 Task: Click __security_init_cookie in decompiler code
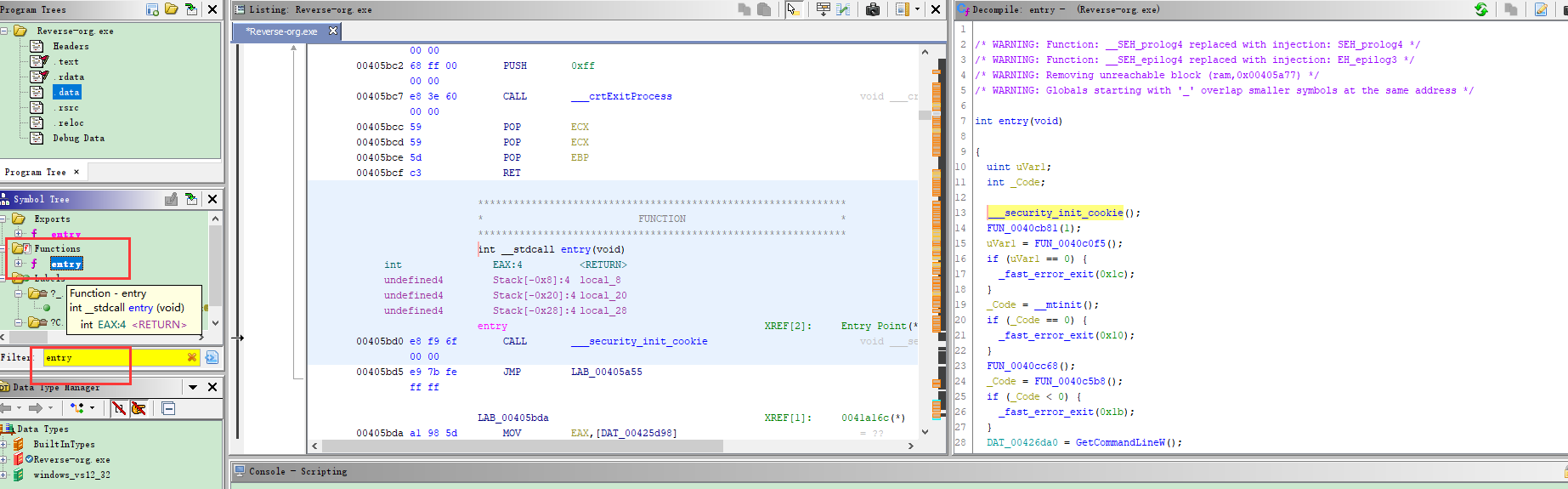[x=1056, y=213]
